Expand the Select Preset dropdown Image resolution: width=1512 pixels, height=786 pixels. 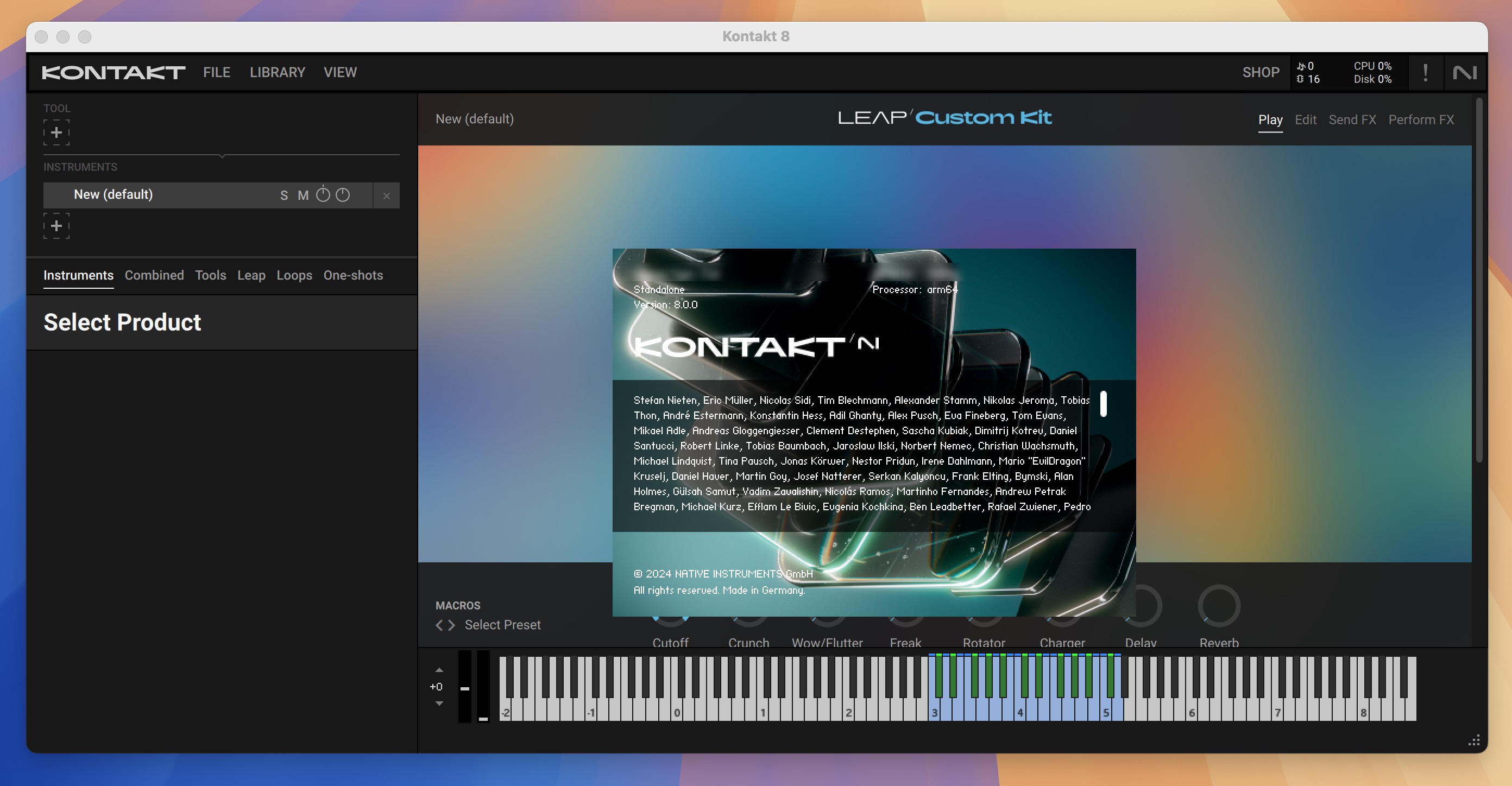click(502, 624)
